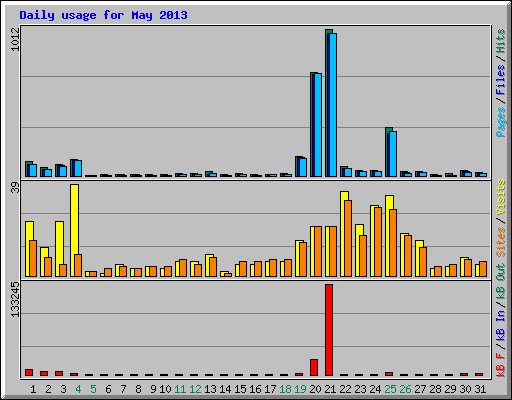Select day 16 on the x-axis
Image resolution: width=512 pixels, height=400 pixels.
[255, 389]
